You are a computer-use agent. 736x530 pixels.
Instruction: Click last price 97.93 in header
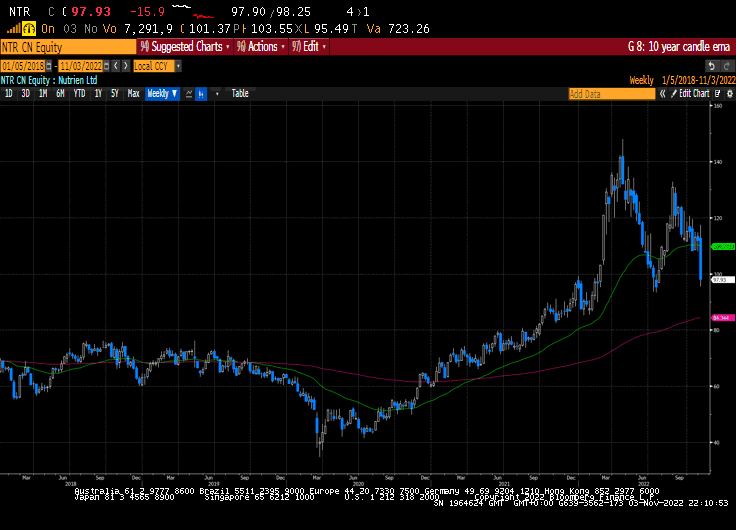coord(91,12)
